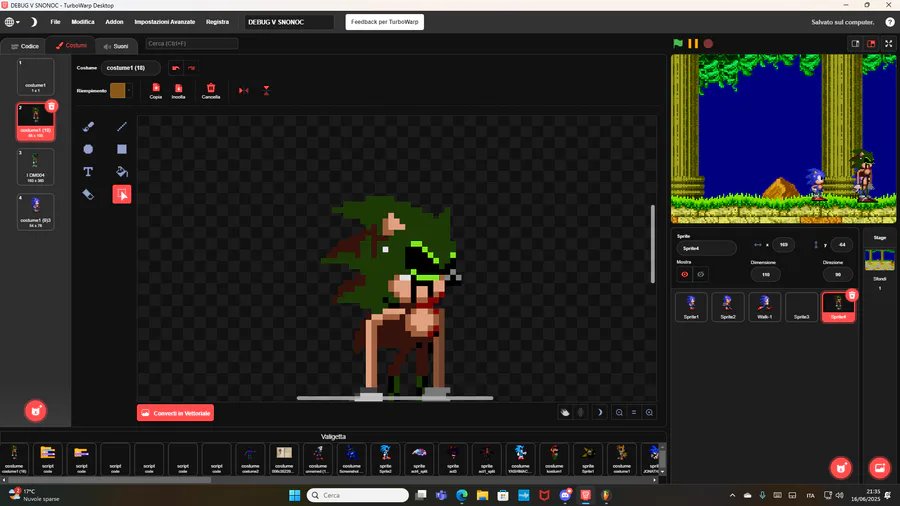
Task: Toggle paint editor dark mode moon icon
Action: [600, 412]
